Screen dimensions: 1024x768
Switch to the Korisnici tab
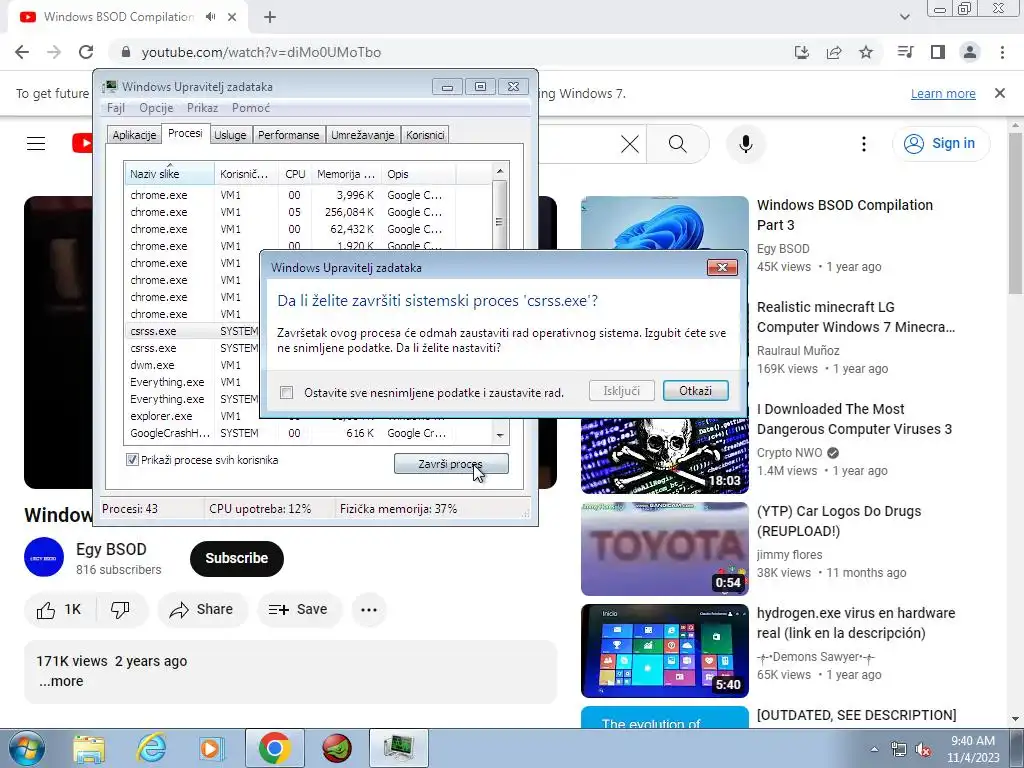pos(425,135)
